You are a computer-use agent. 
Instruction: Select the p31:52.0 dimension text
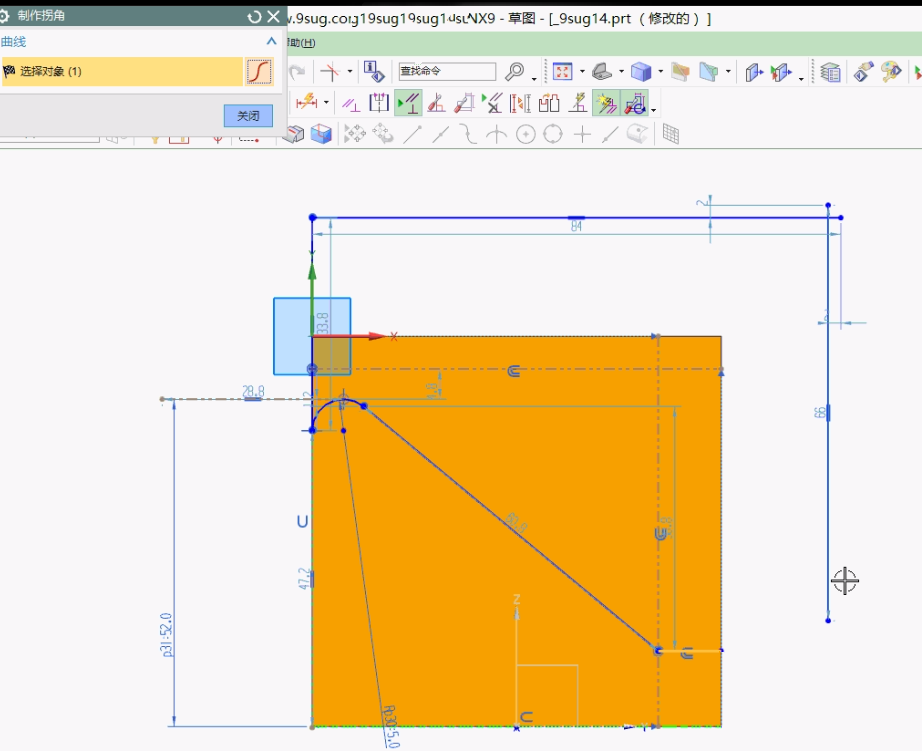click(166, 635)
